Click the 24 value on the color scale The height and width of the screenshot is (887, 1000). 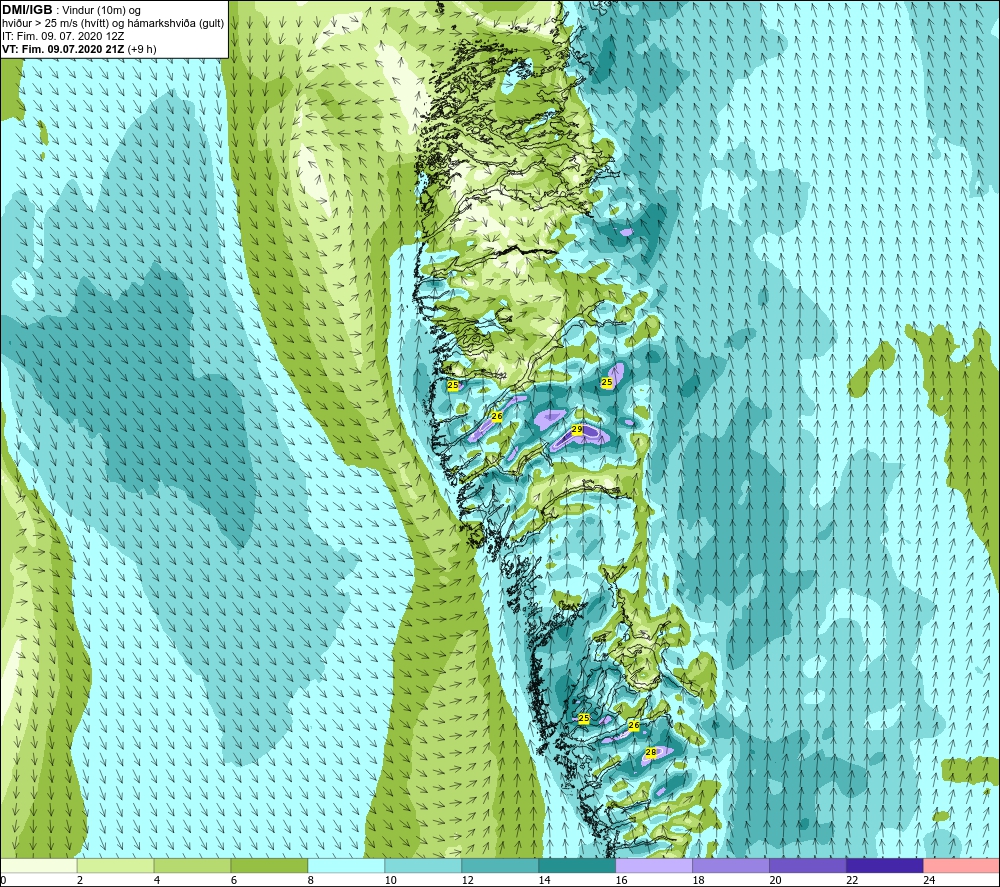929,880
